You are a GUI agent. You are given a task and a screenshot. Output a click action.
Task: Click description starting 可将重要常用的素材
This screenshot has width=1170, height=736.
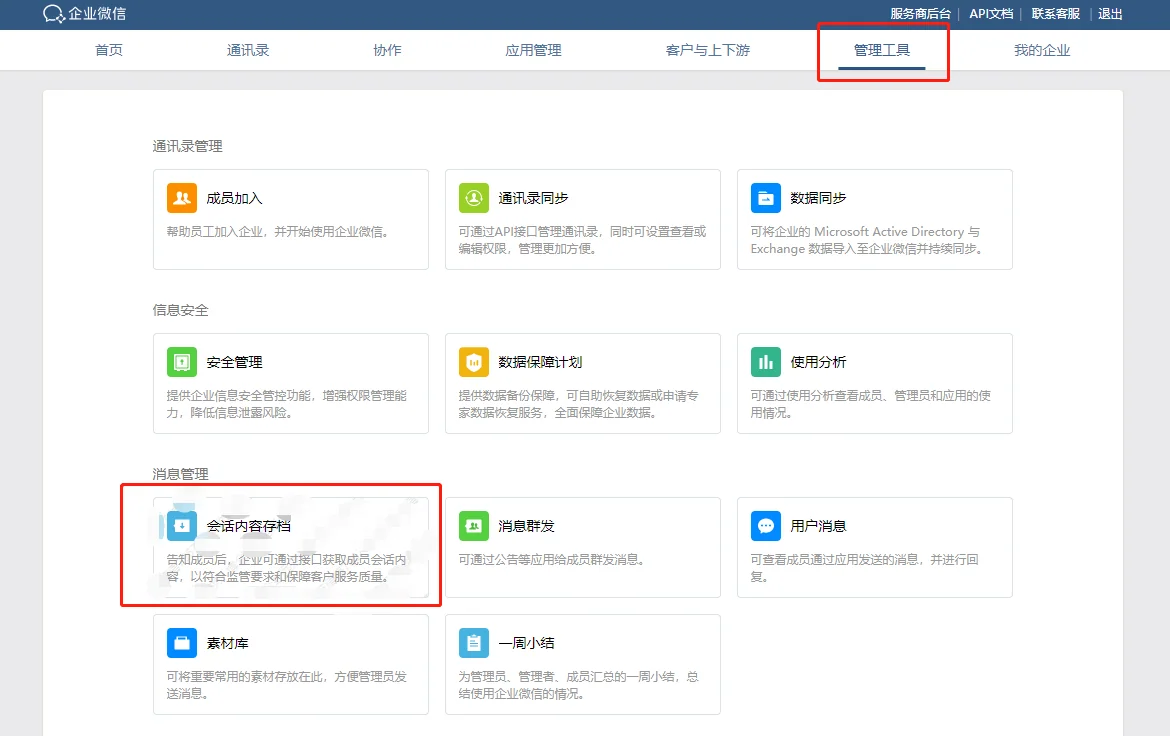[x=287, y=684]
